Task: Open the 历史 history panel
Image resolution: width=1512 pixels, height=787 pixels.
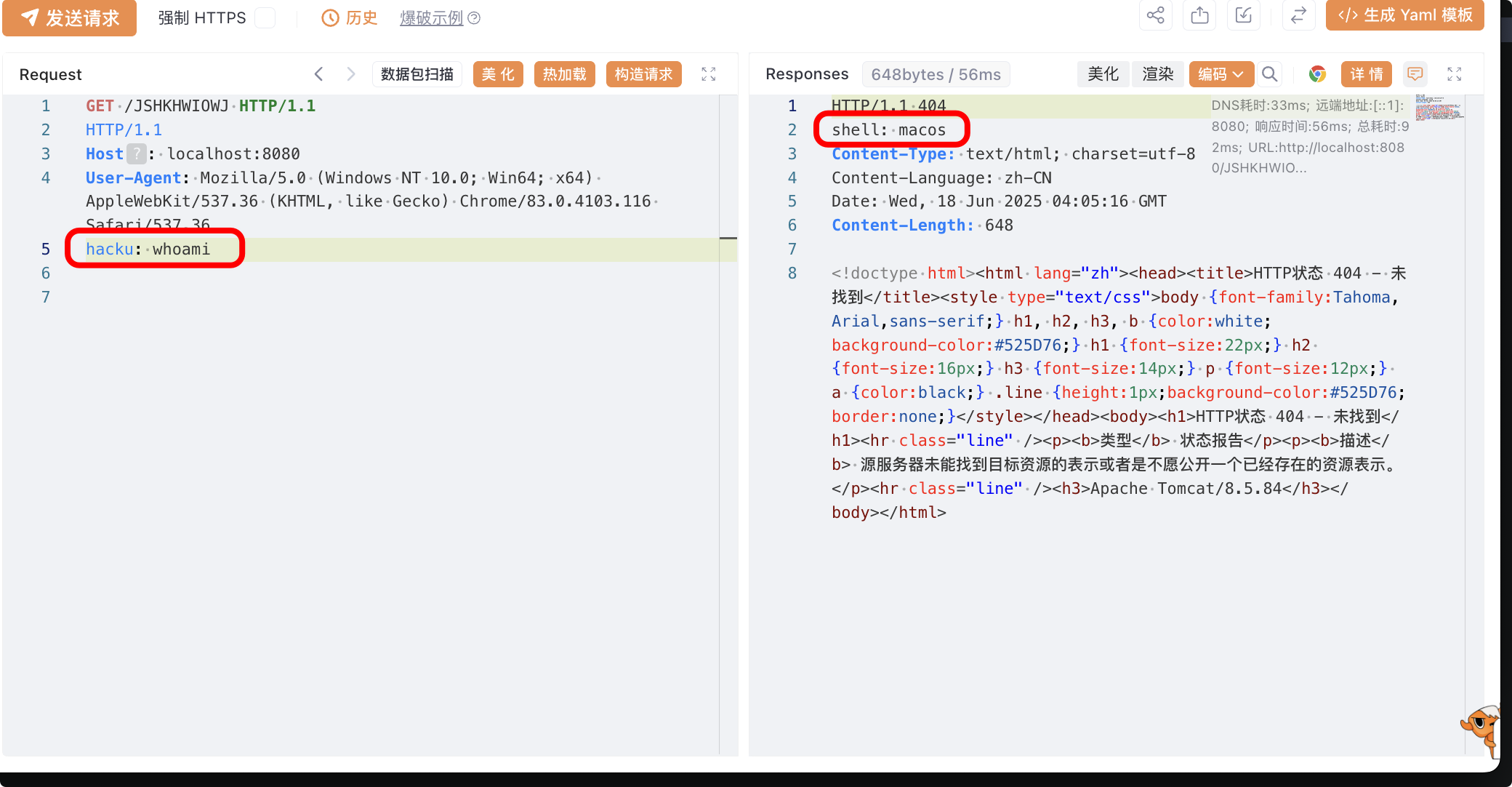Action: [x=350, y=18]
